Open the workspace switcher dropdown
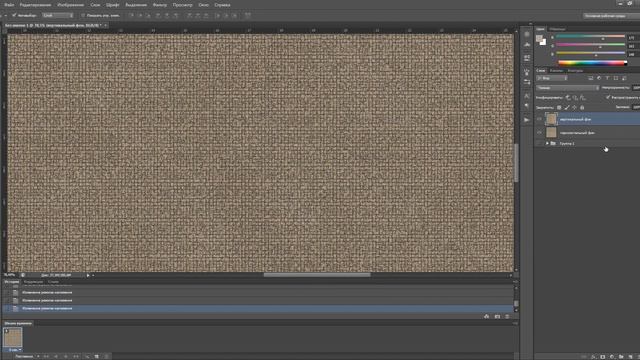This screenshot has height=360, width=640. point(611,16)
